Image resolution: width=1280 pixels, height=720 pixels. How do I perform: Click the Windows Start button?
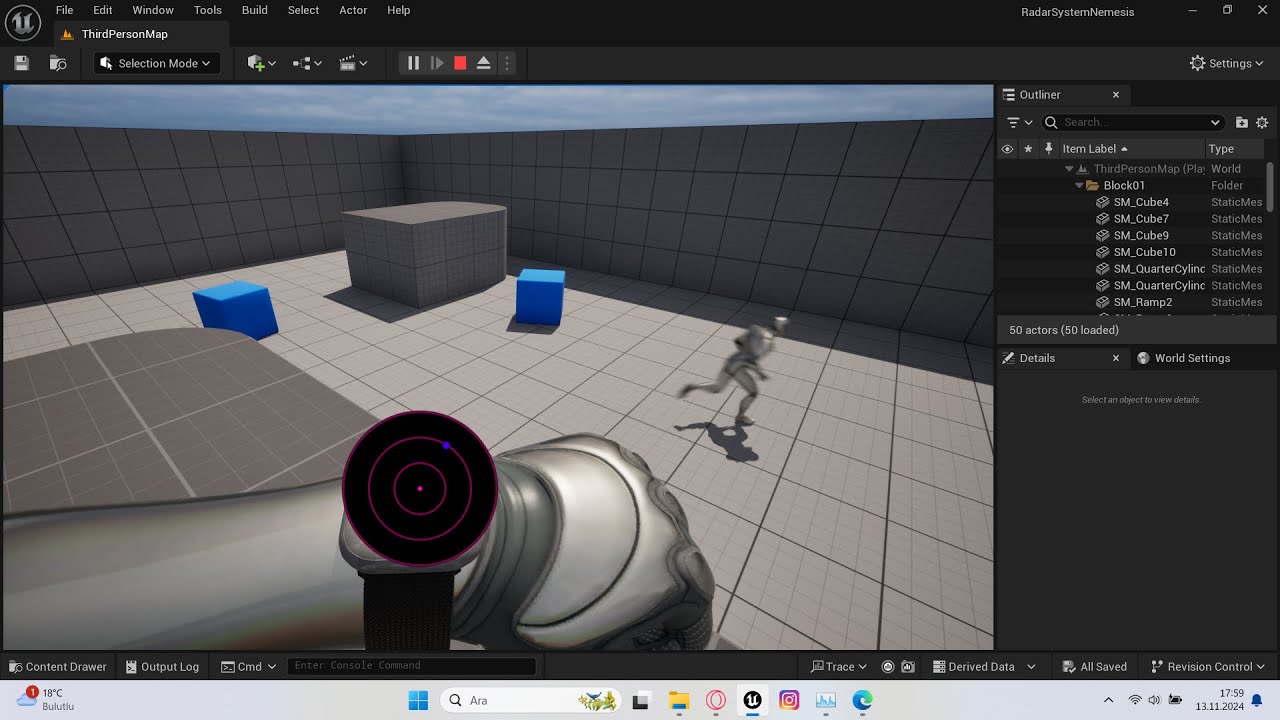coord(418,700)
